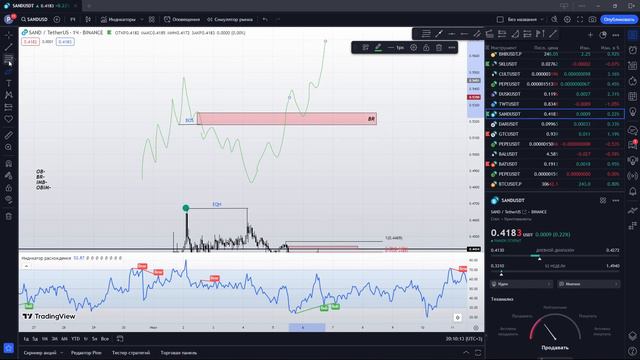This screenshot has width=640, height=360.
Task: Select the zoom in tool in sidebar
Action: point(9,147)
